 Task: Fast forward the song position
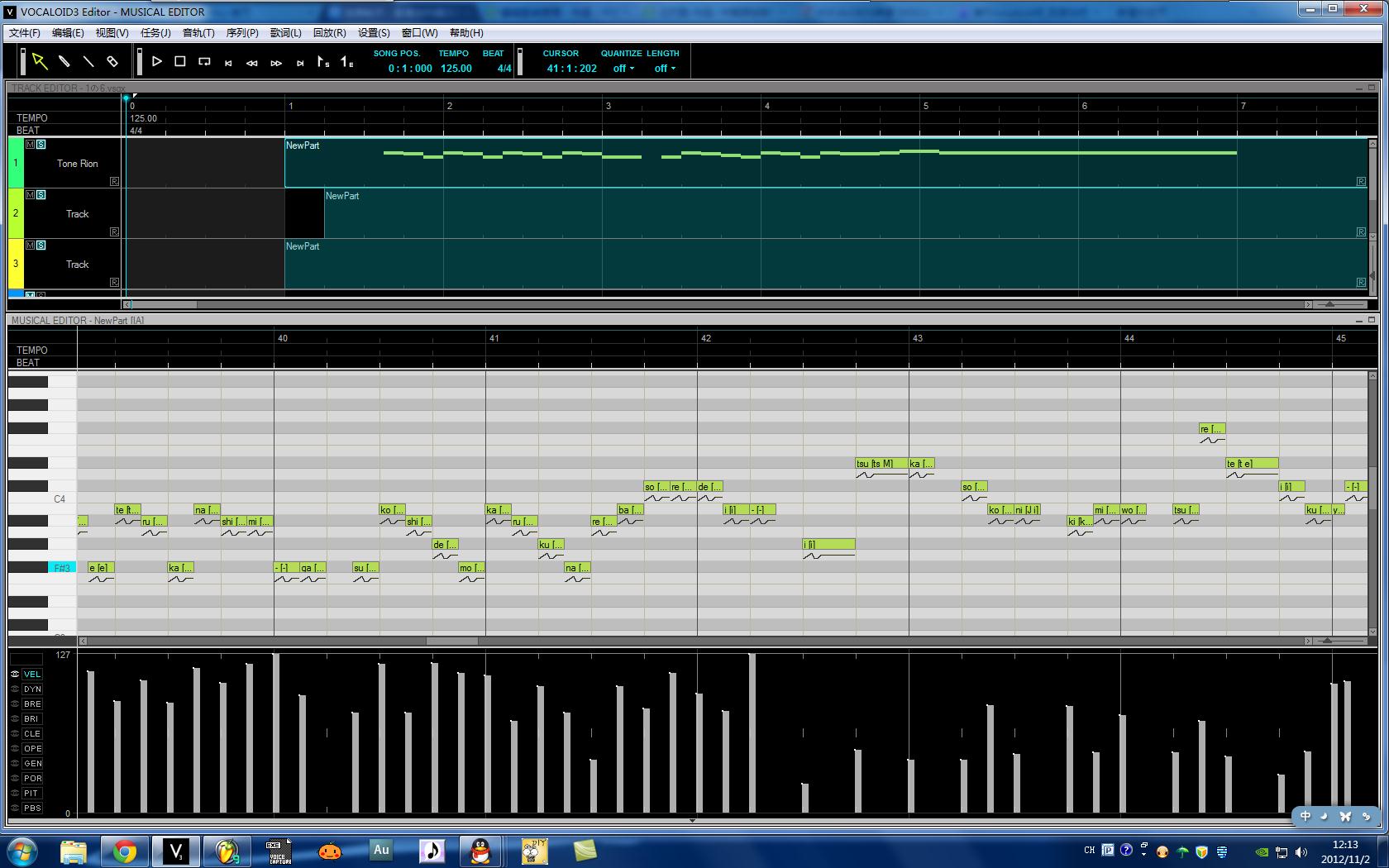point(276,63)
